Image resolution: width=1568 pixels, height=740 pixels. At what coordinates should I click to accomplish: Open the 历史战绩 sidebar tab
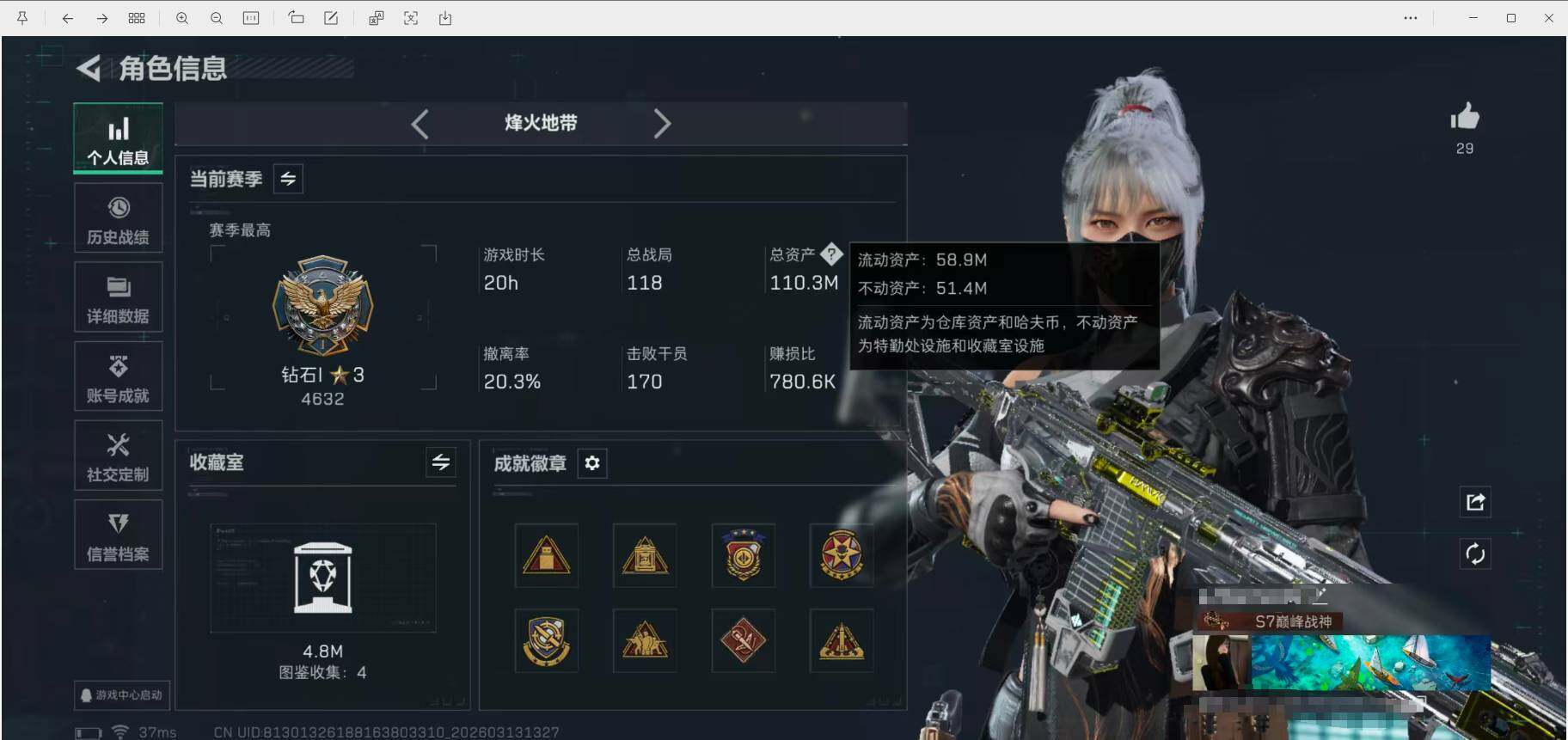(118, 218)
